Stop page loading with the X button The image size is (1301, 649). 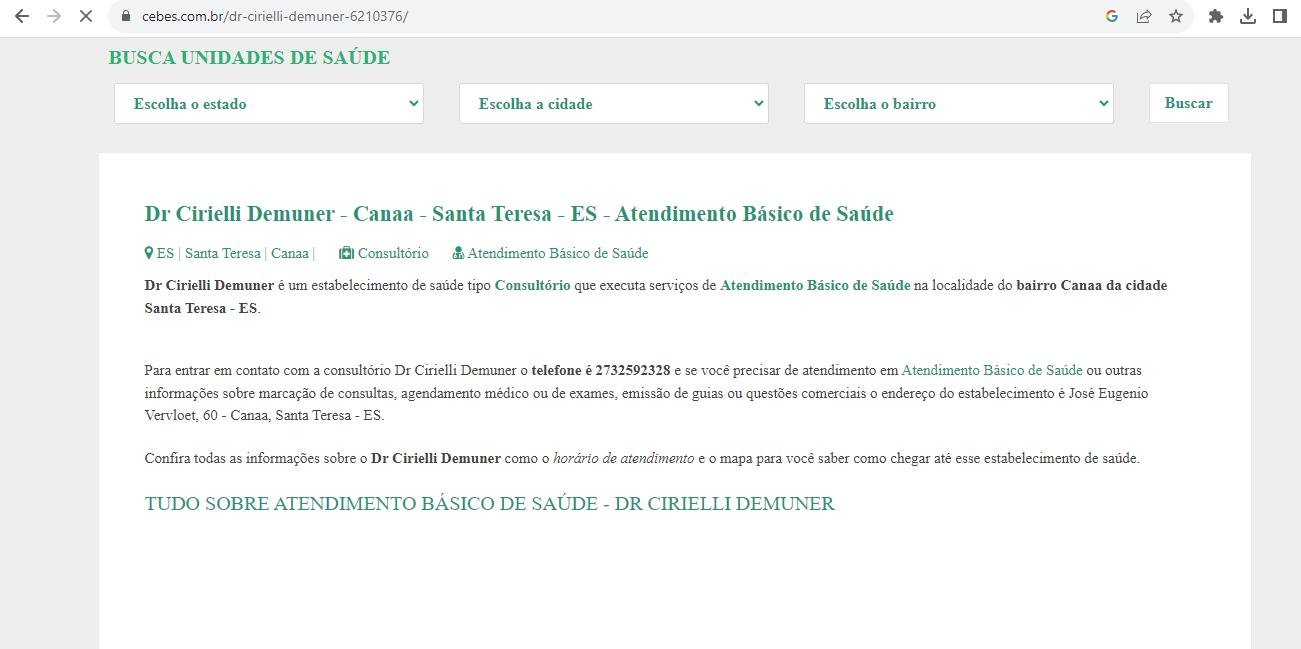click(86, 16)
